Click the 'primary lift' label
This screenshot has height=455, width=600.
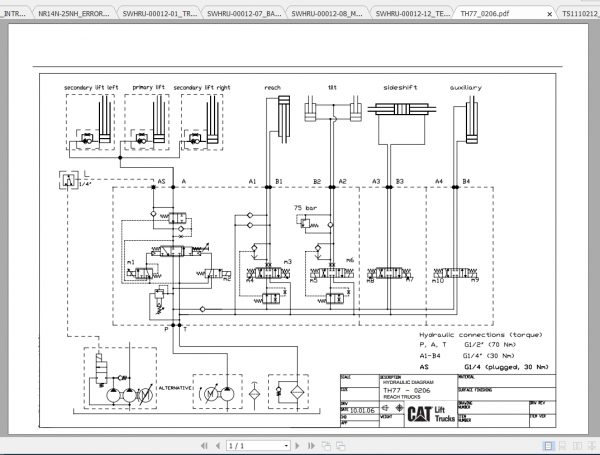pyautogui.click(x=148, y=87)
